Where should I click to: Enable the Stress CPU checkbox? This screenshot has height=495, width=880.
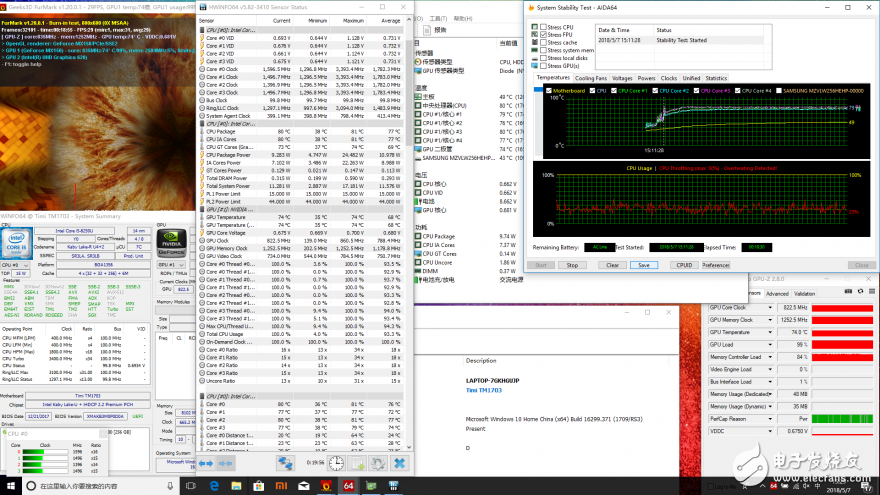(541, 27)
